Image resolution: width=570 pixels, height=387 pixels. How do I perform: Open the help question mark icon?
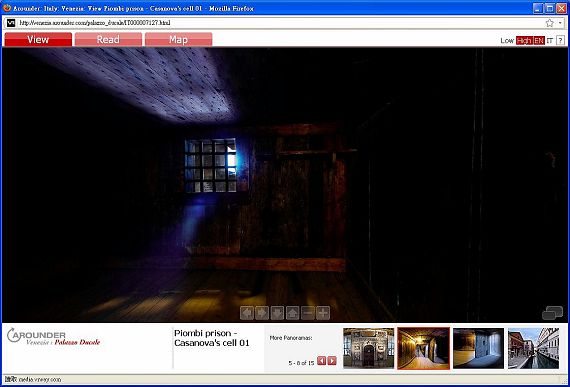[561, 40]
